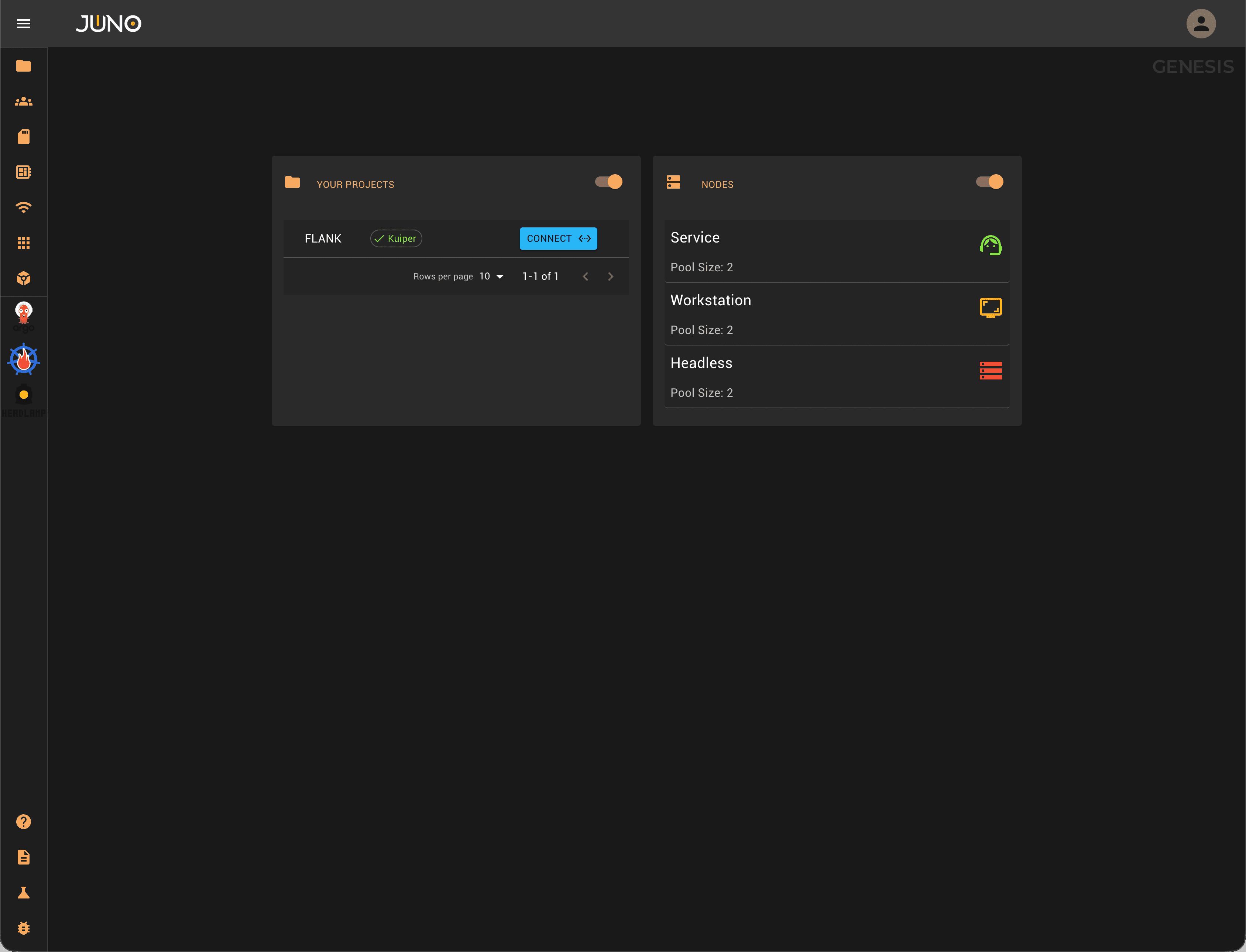Toggle the Your Projects panel switch
Viewport: 1246px width, 952px height.
click(609, 182)
